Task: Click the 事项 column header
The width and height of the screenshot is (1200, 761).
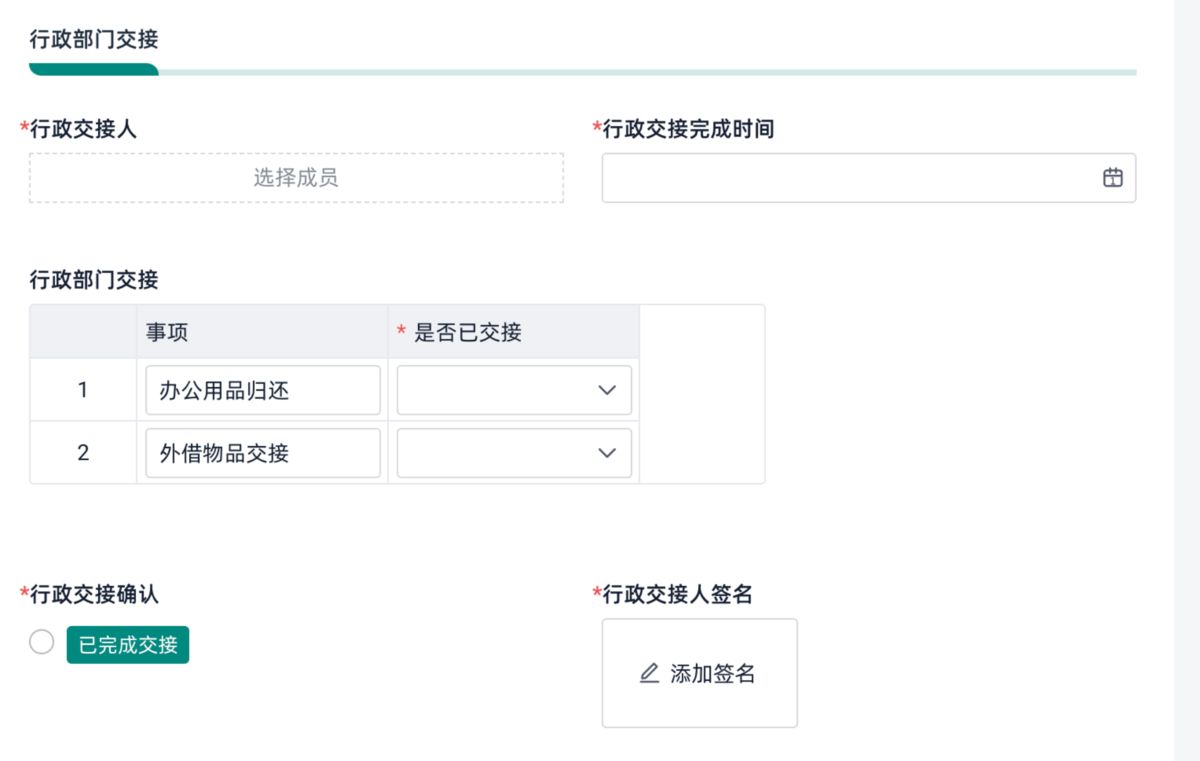Action: coord(167,333)
